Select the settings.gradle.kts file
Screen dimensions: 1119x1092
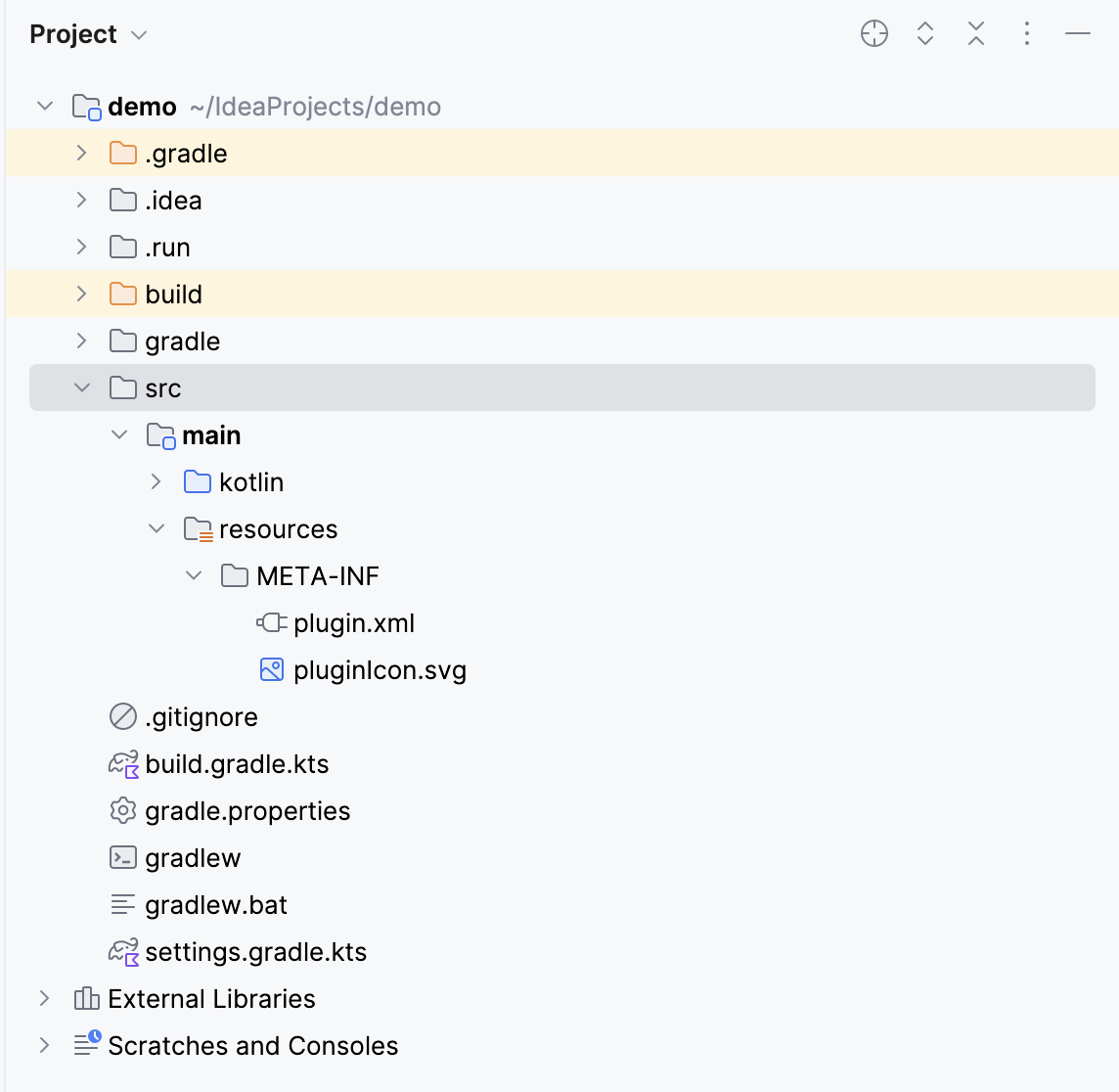[x=255, y=952]
